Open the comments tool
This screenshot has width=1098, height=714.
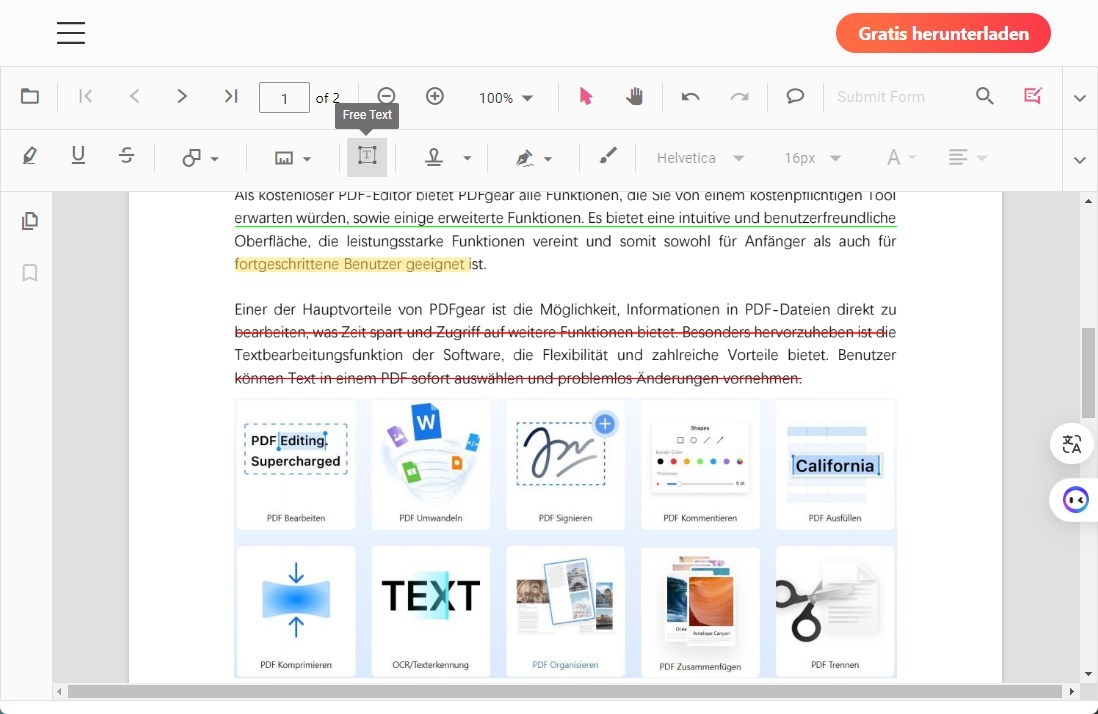tap(794, 96)
